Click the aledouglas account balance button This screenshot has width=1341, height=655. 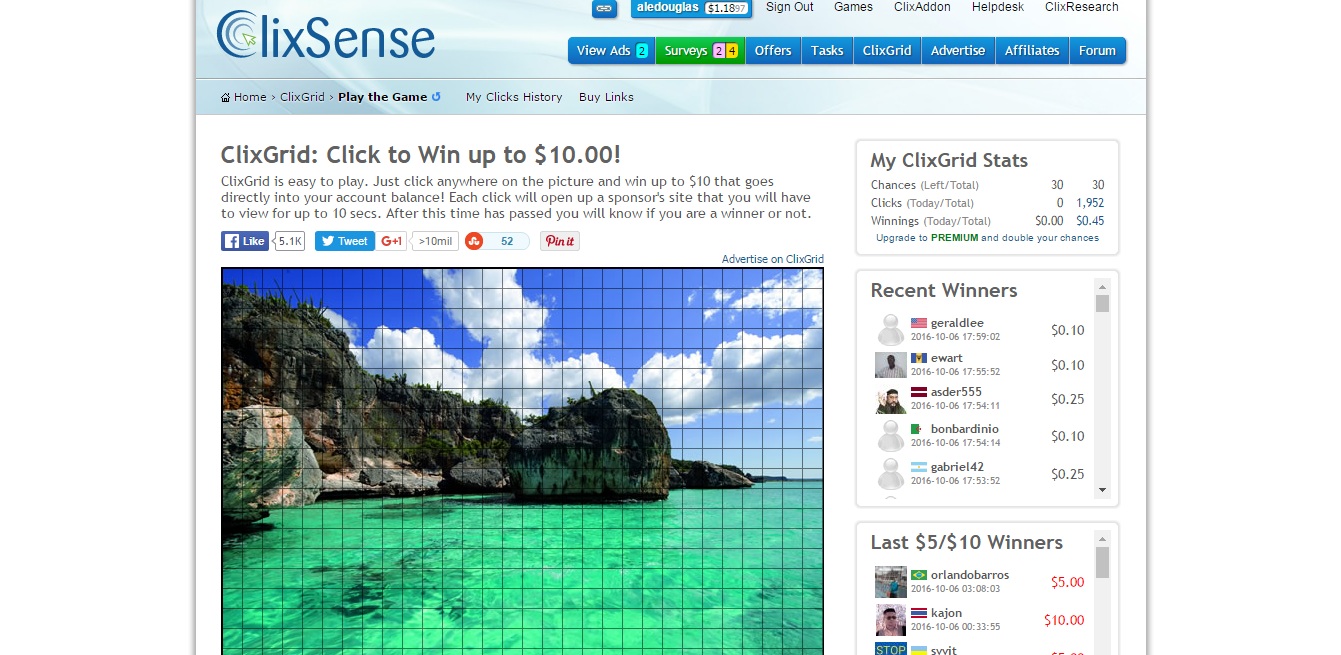[x=691, y=7]
